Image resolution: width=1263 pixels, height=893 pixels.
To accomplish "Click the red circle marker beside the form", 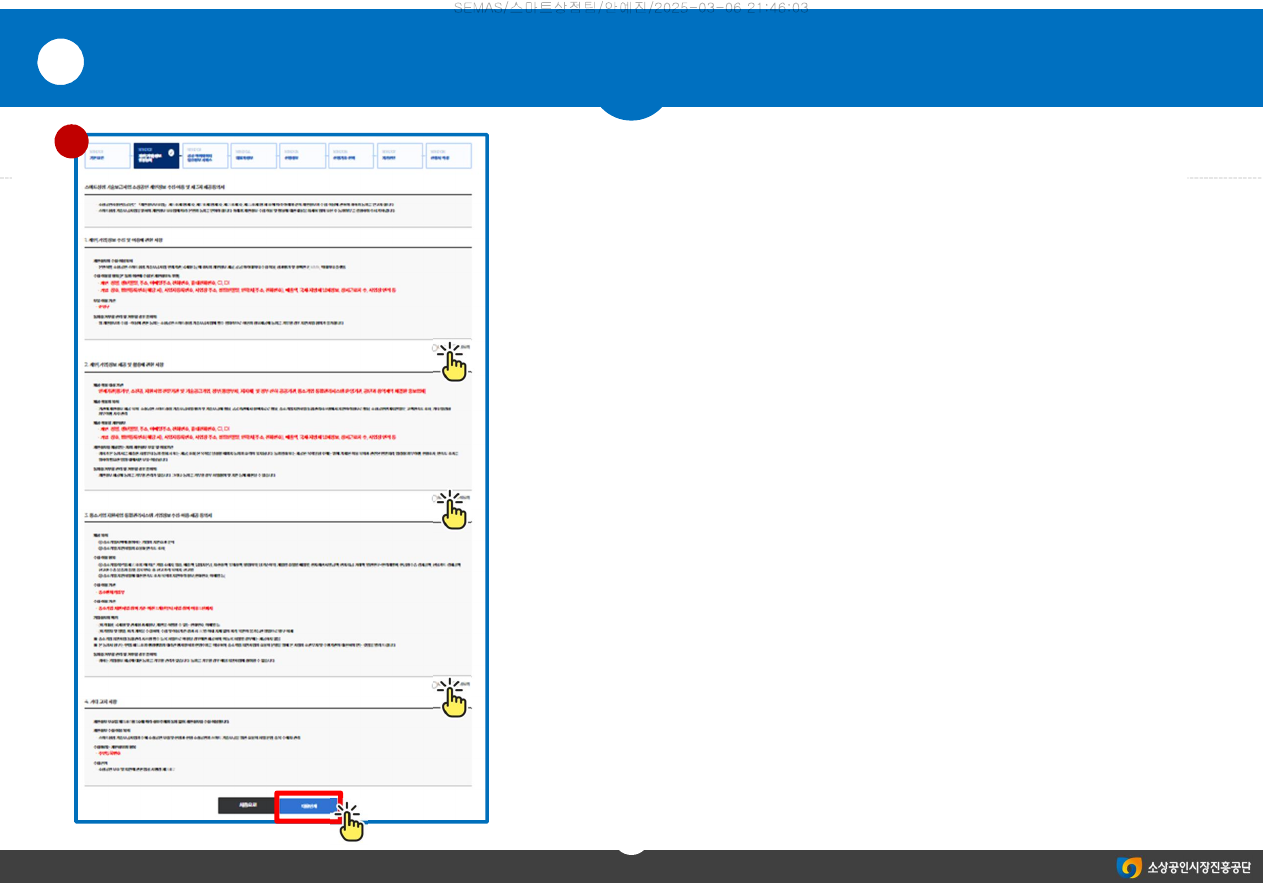I will pos(71,142).
